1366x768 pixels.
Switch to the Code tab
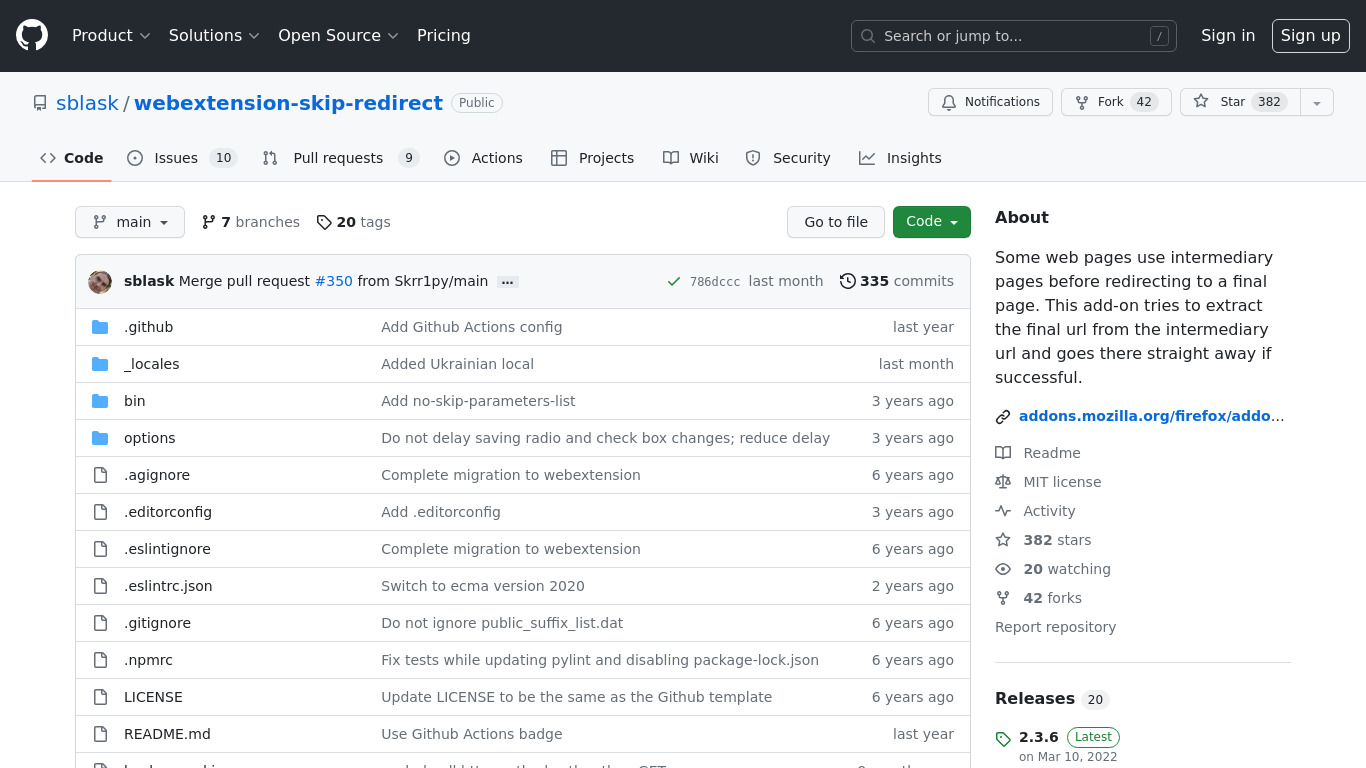pyautogui.click(x=72, y=158)
